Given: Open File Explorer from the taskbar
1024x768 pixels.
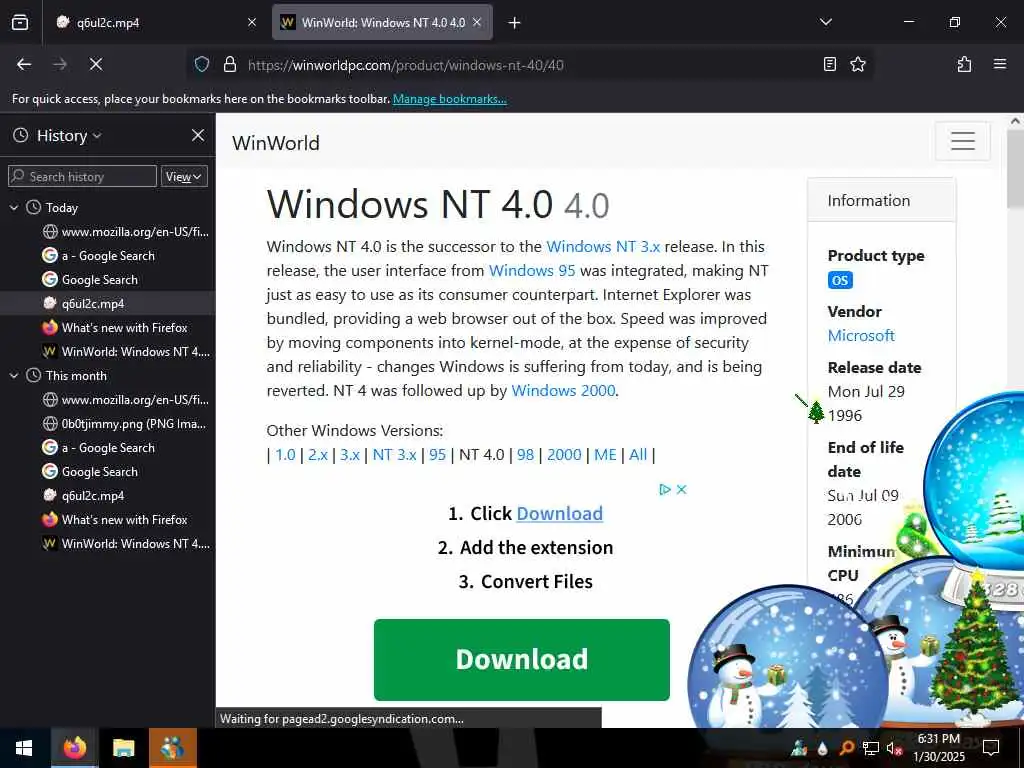Looking at the screenshot, I should [123, 748].
